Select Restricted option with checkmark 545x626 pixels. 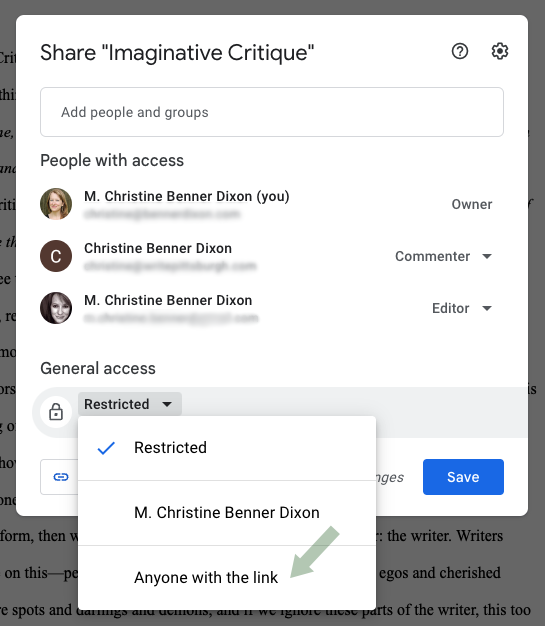coord(227,448)
